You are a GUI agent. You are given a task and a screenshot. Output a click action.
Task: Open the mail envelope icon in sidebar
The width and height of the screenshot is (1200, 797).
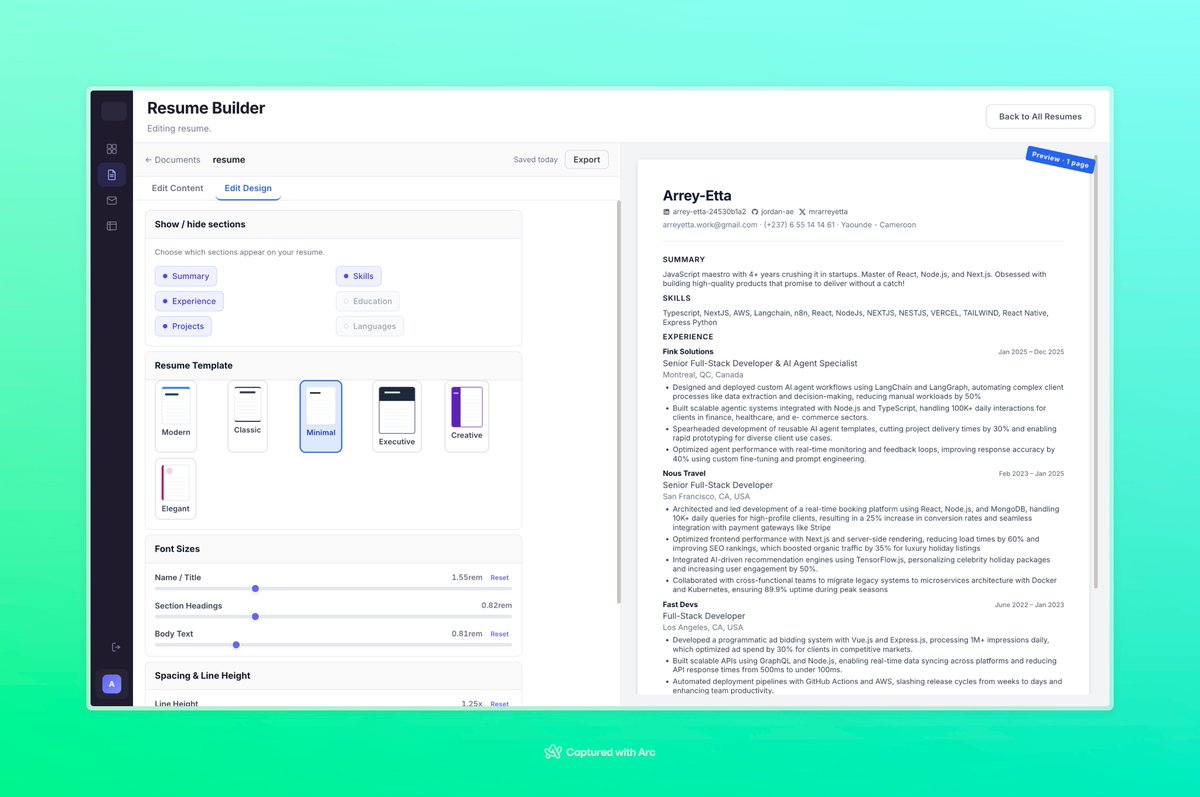[112, 201]
